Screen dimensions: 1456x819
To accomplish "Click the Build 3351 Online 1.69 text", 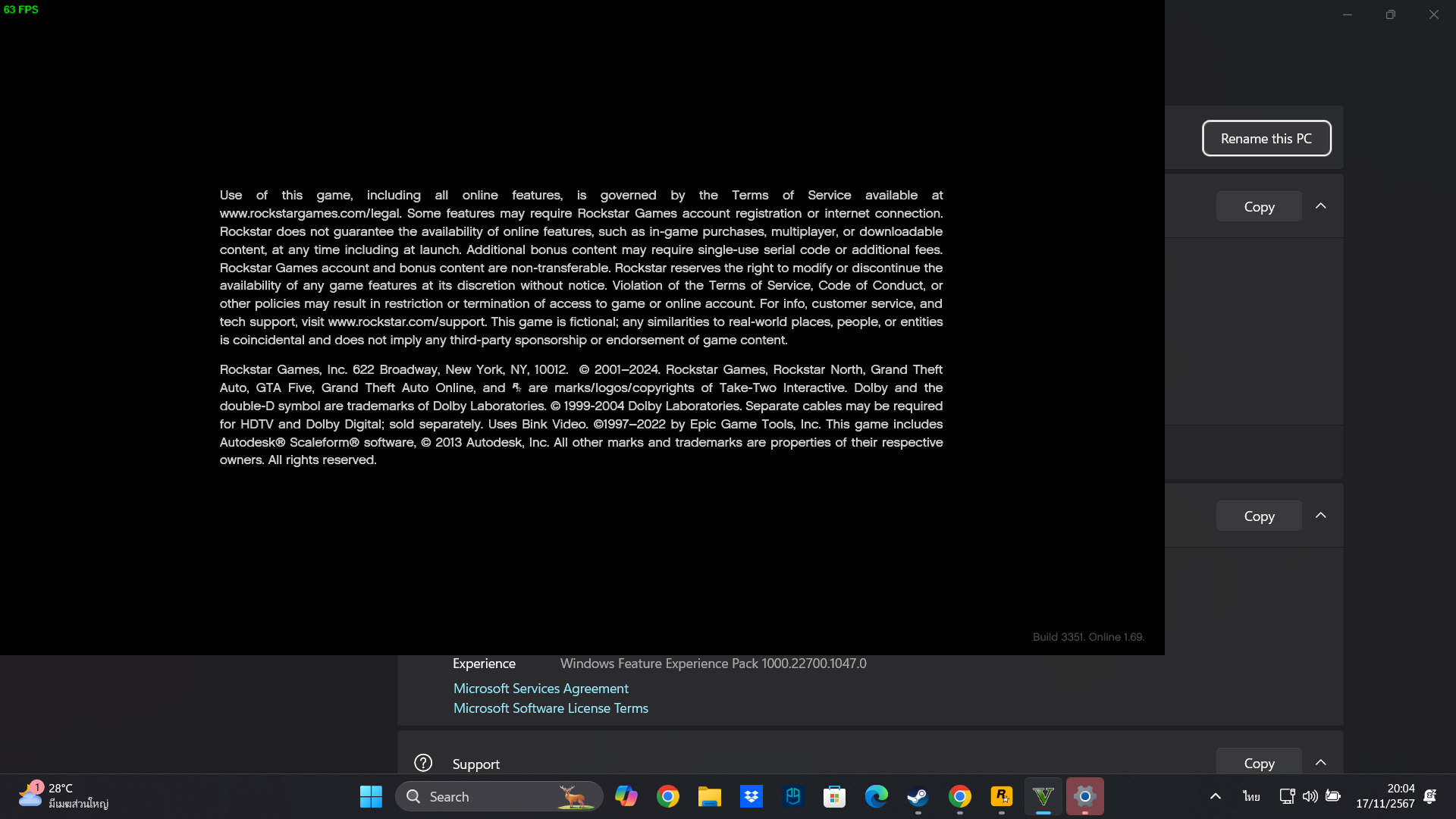I will point(1088,637).
